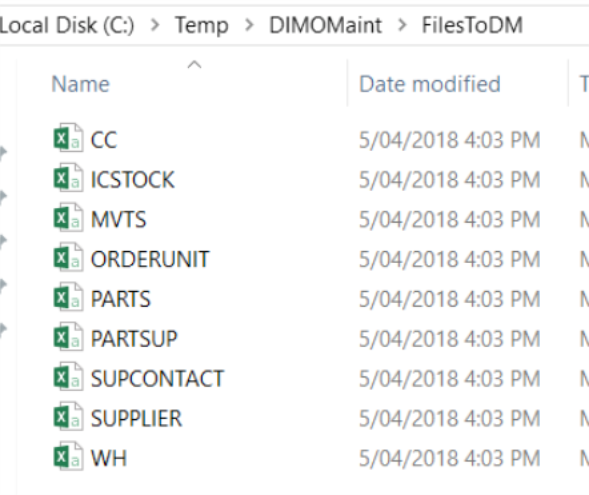Select the SUPCONTACT file name
589x495 pixels.
pyautogui.click(x=157, y=378)
